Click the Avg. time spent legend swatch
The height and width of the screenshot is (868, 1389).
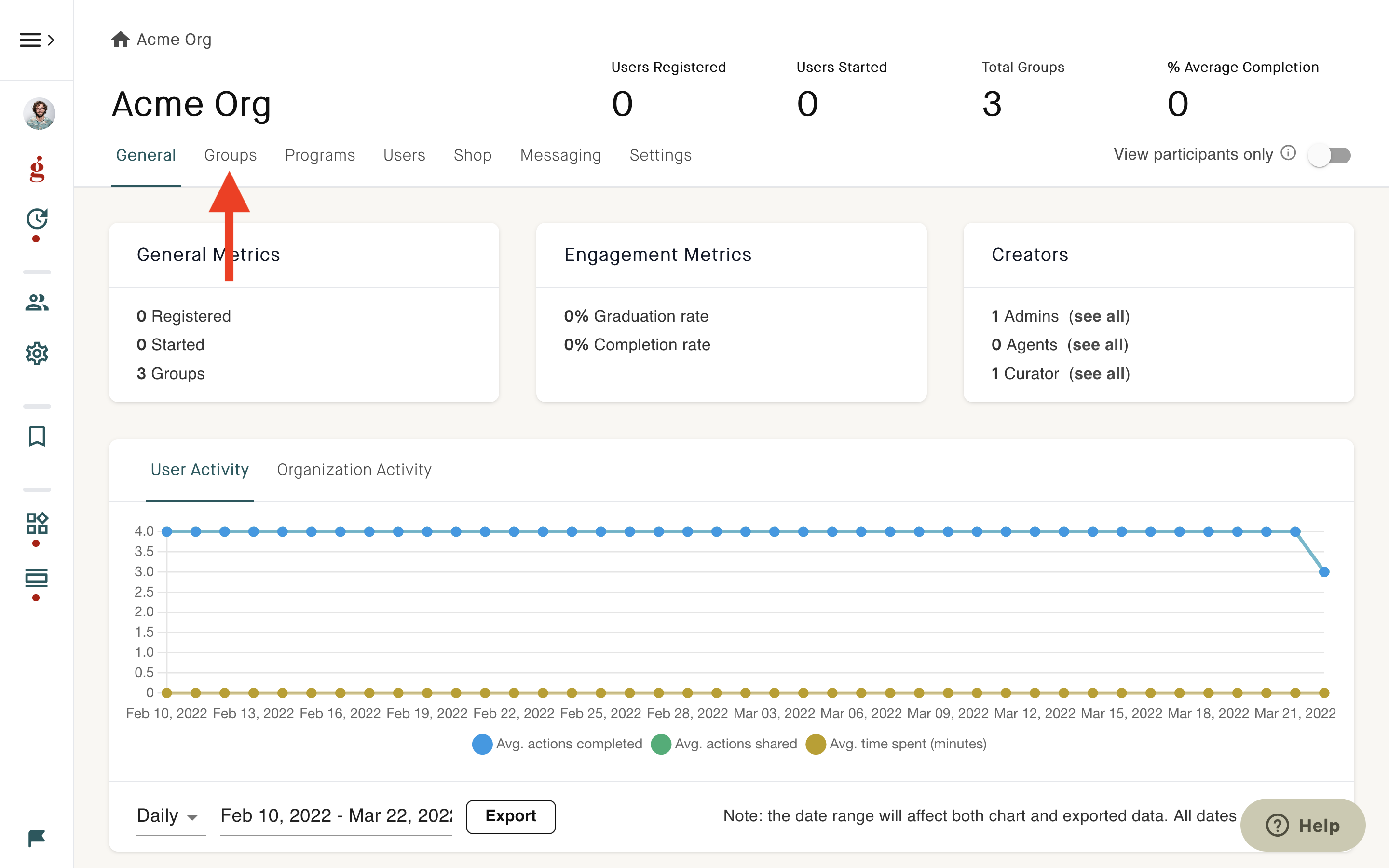pos(815,744)
